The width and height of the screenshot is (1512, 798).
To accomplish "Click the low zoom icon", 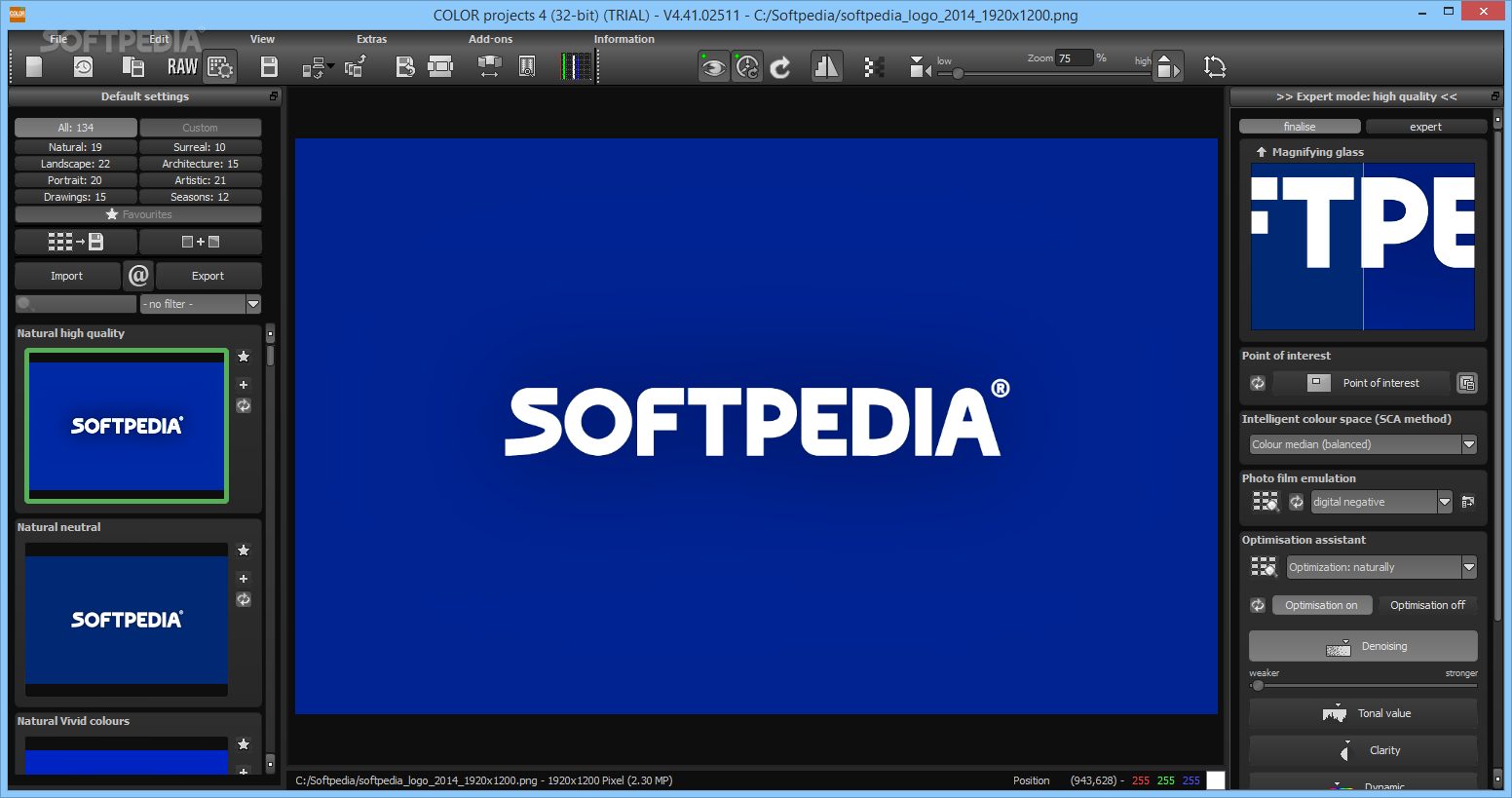I will click(x=920, y=66).
